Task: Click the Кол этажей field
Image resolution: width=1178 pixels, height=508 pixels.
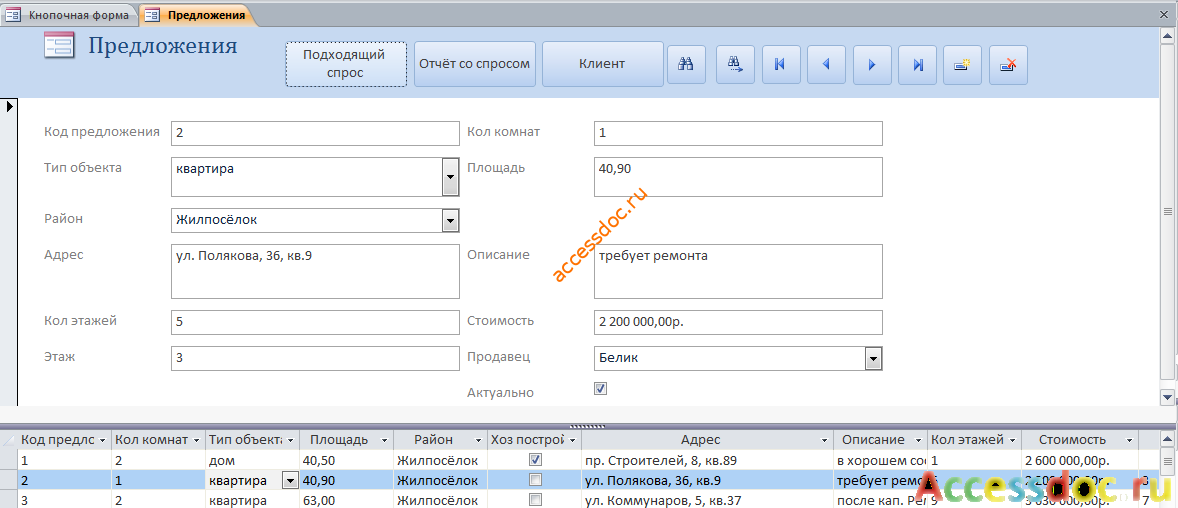Action: (315, 322)
